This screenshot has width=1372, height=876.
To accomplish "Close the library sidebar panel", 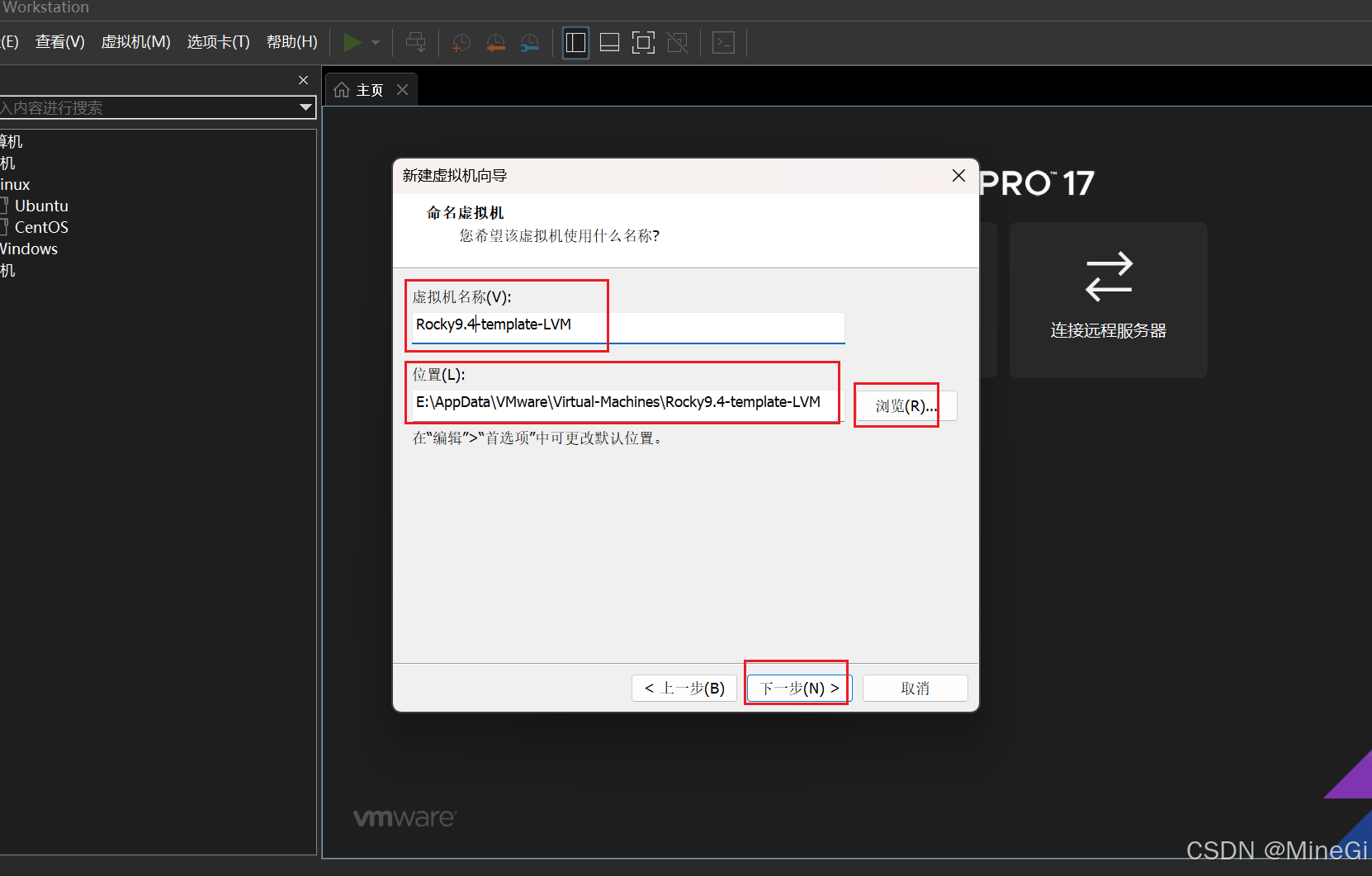I will [303, 80].
